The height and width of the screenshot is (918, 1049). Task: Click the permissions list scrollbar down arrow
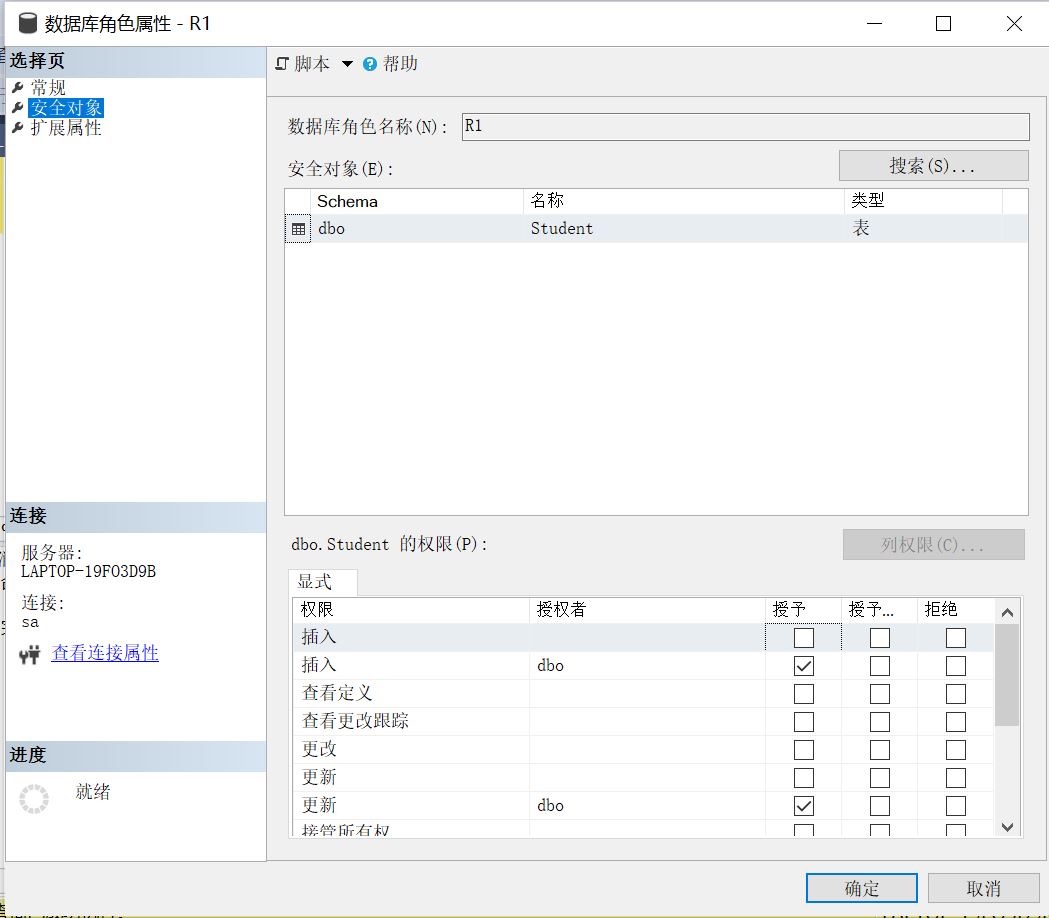point(1006,827)
